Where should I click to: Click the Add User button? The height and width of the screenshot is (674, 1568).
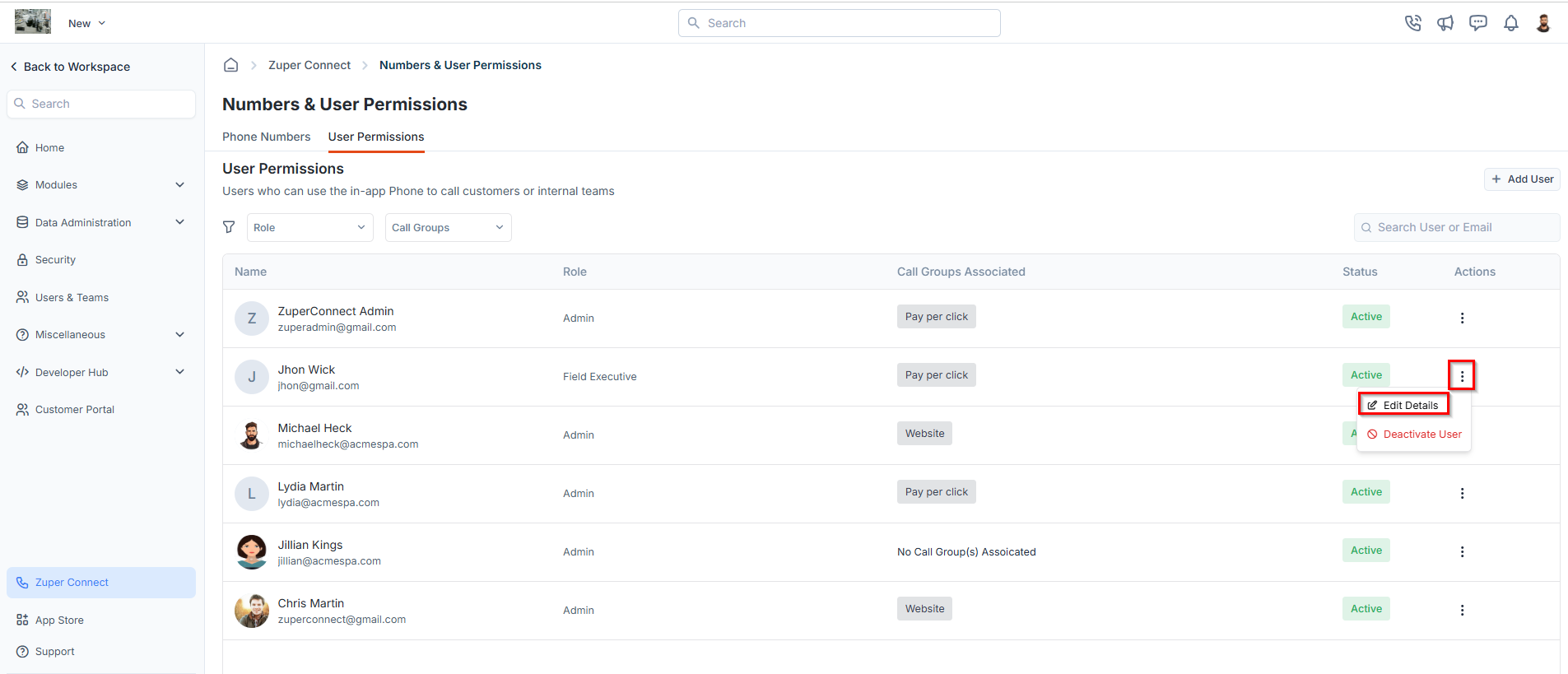click(1522, 179)
